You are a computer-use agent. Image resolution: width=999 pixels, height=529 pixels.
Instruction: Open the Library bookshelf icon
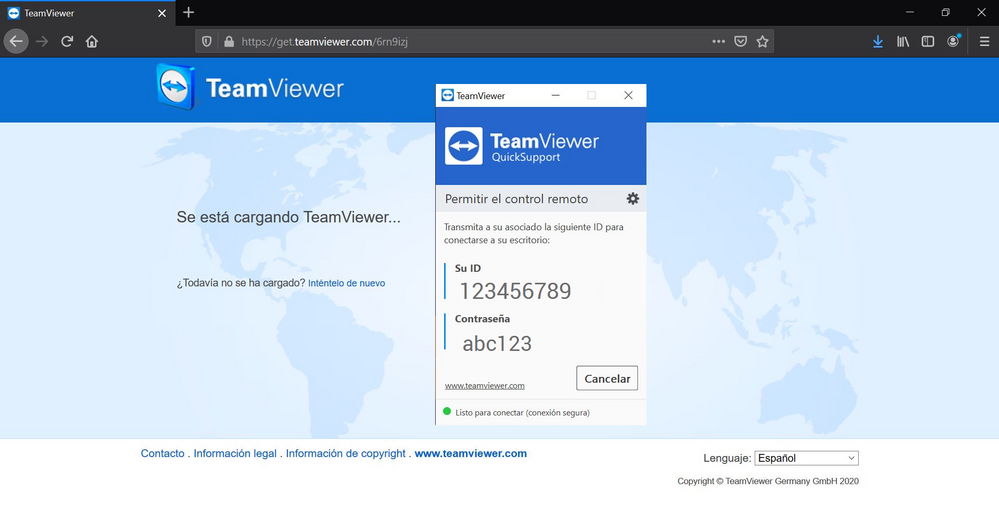point(903,41)
